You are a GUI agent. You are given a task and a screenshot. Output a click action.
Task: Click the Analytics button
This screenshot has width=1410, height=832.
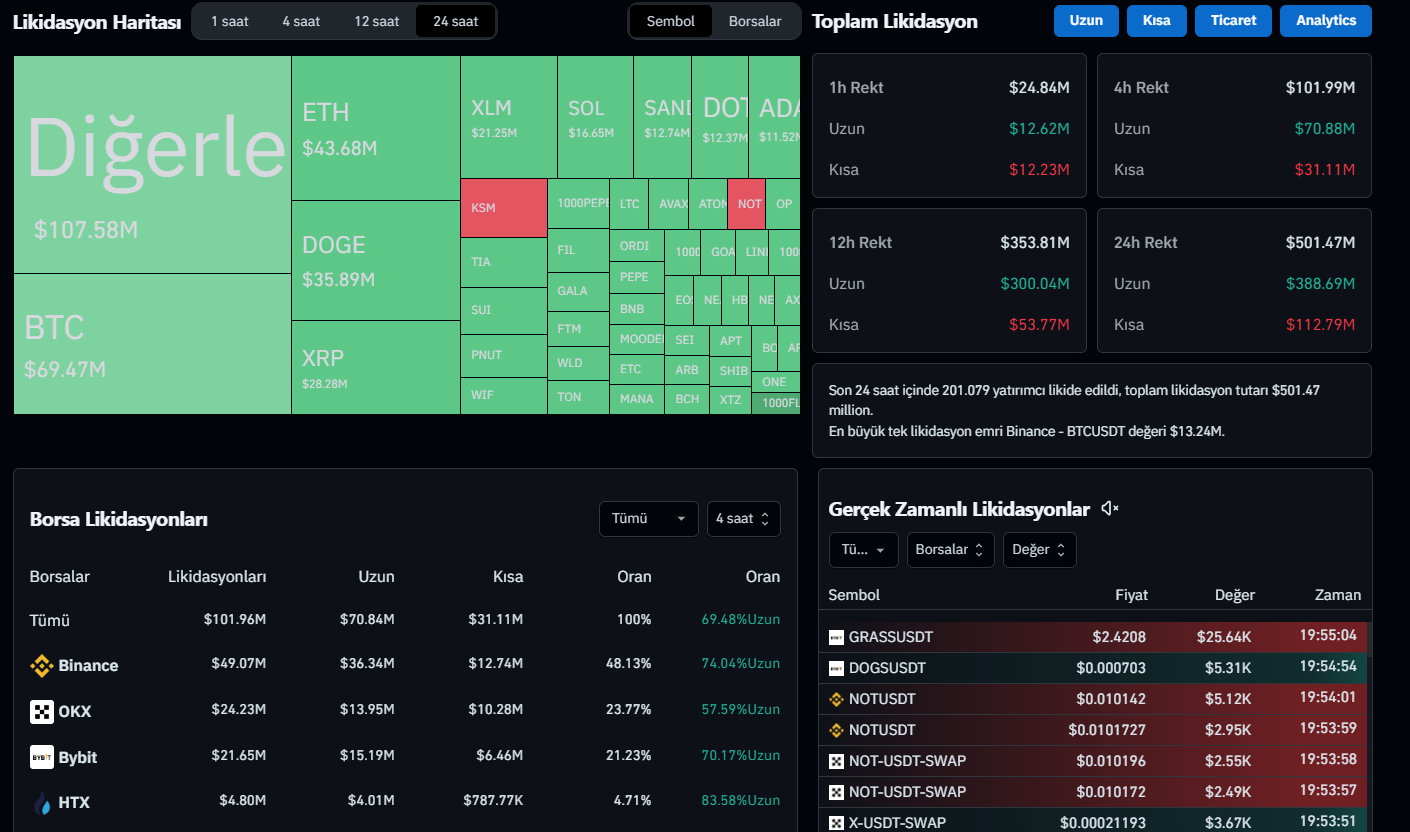click(x=1325, y=21)
